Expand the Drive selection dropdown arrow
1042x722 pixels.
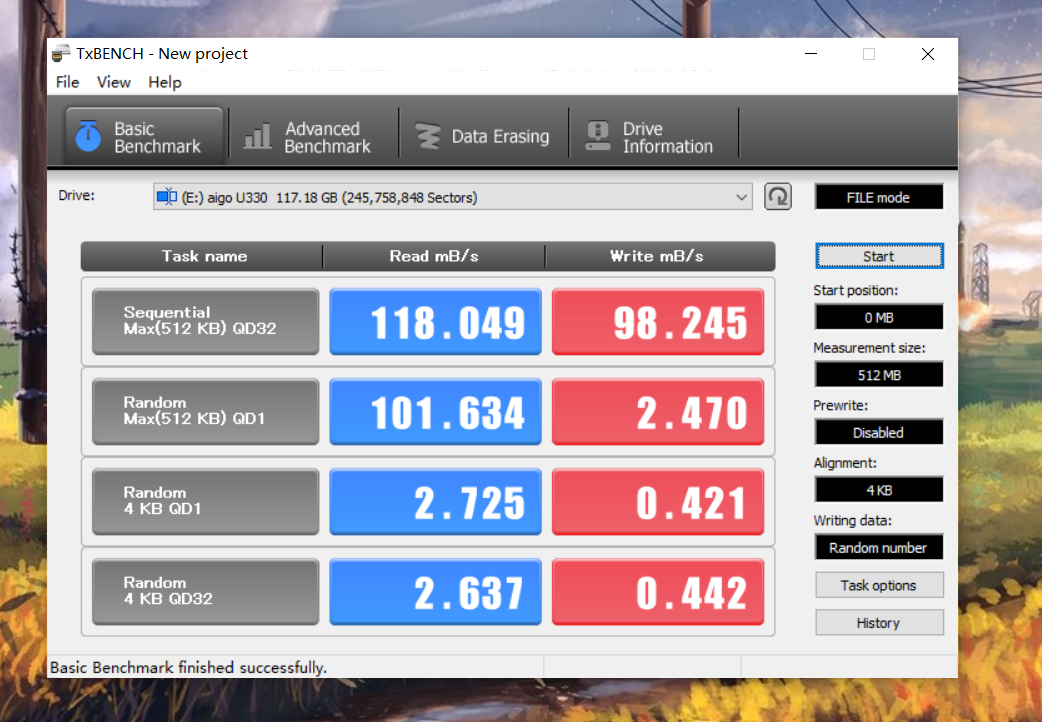[741, 197]
